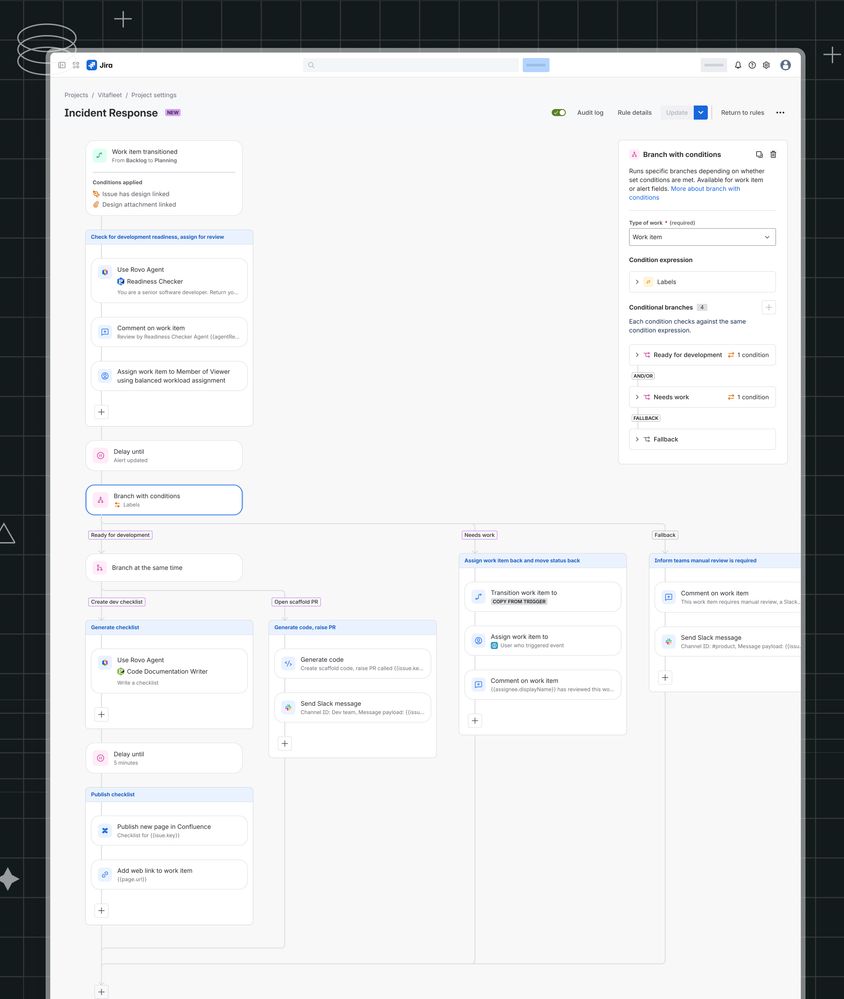Screen dimensions: 844x999
Task: Open the Type of work dropdown
Action: point(702,237)
